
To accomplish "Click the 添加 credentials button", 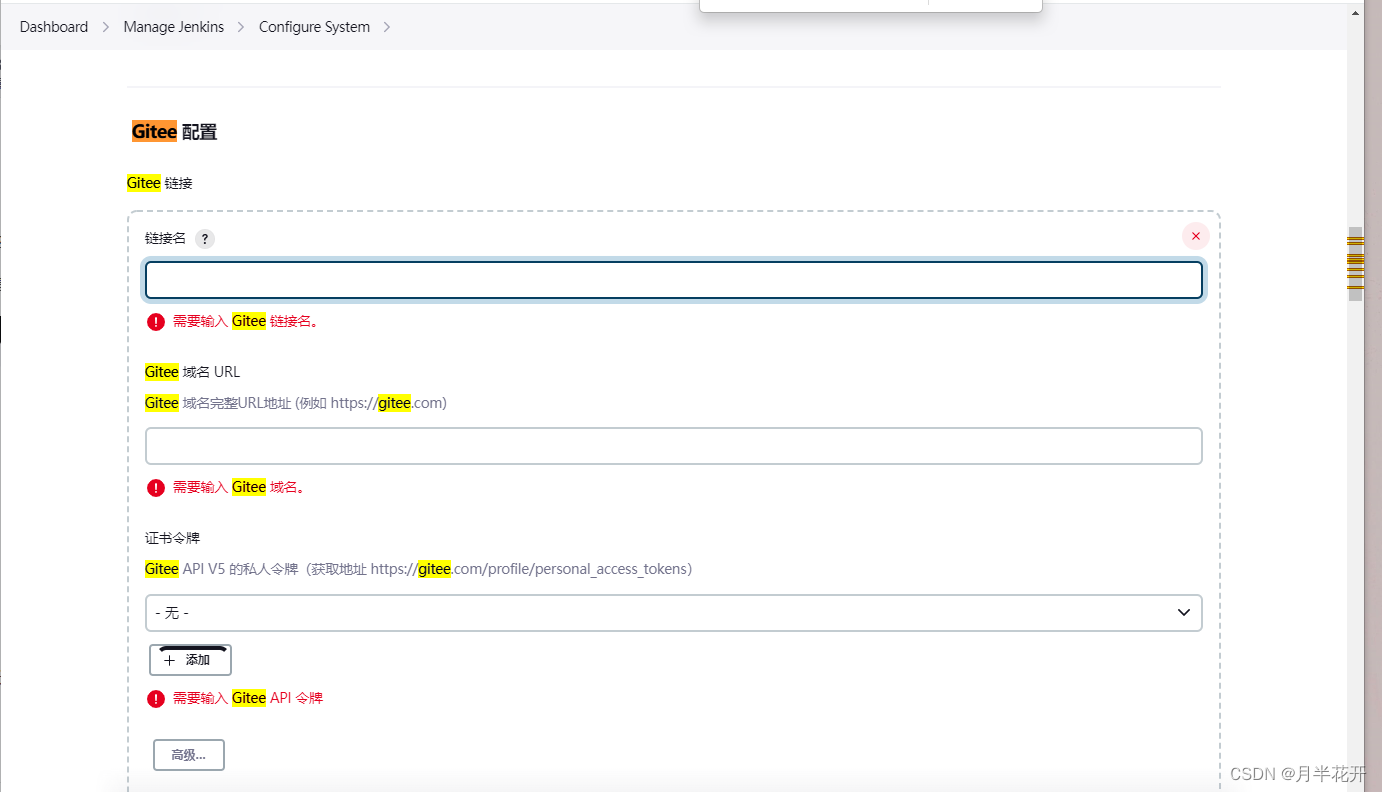I will click(x=190, y=660).
